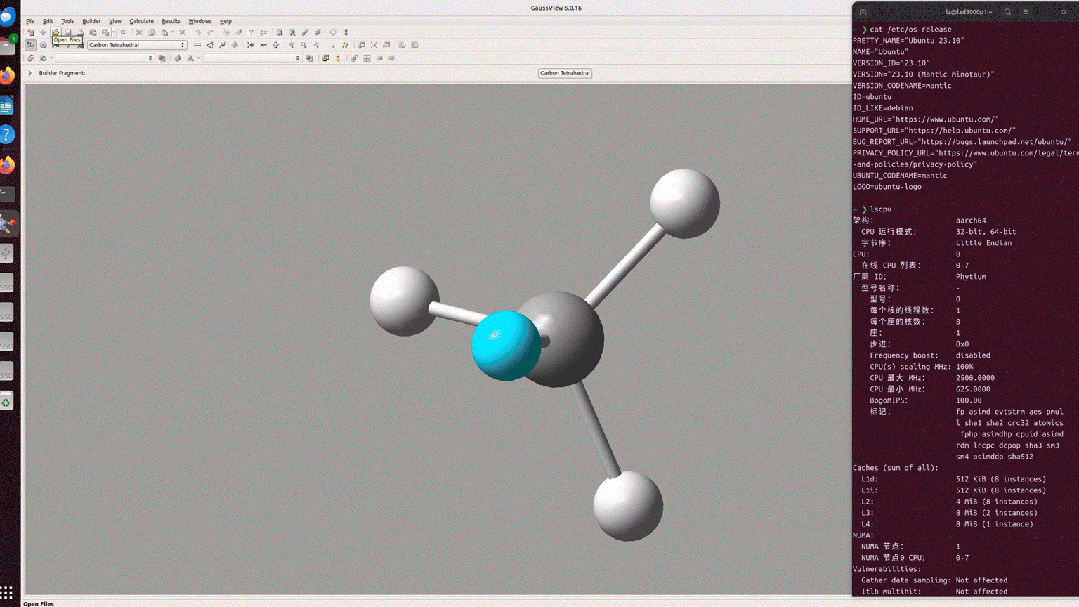Select the Delete Atom tool
Screen dimensions: 1079x607
(x=263, y=45)
